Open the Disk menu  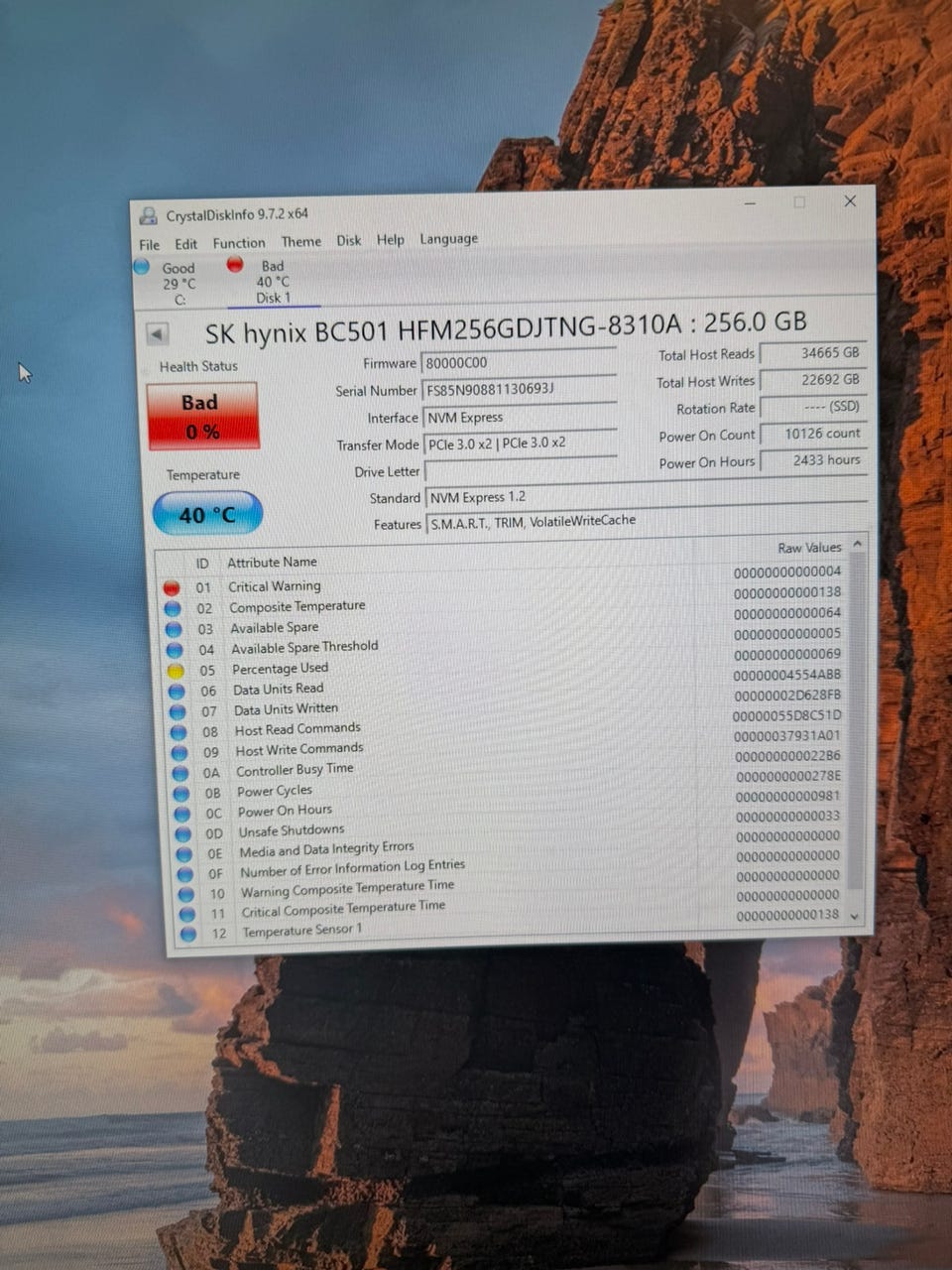349,240
